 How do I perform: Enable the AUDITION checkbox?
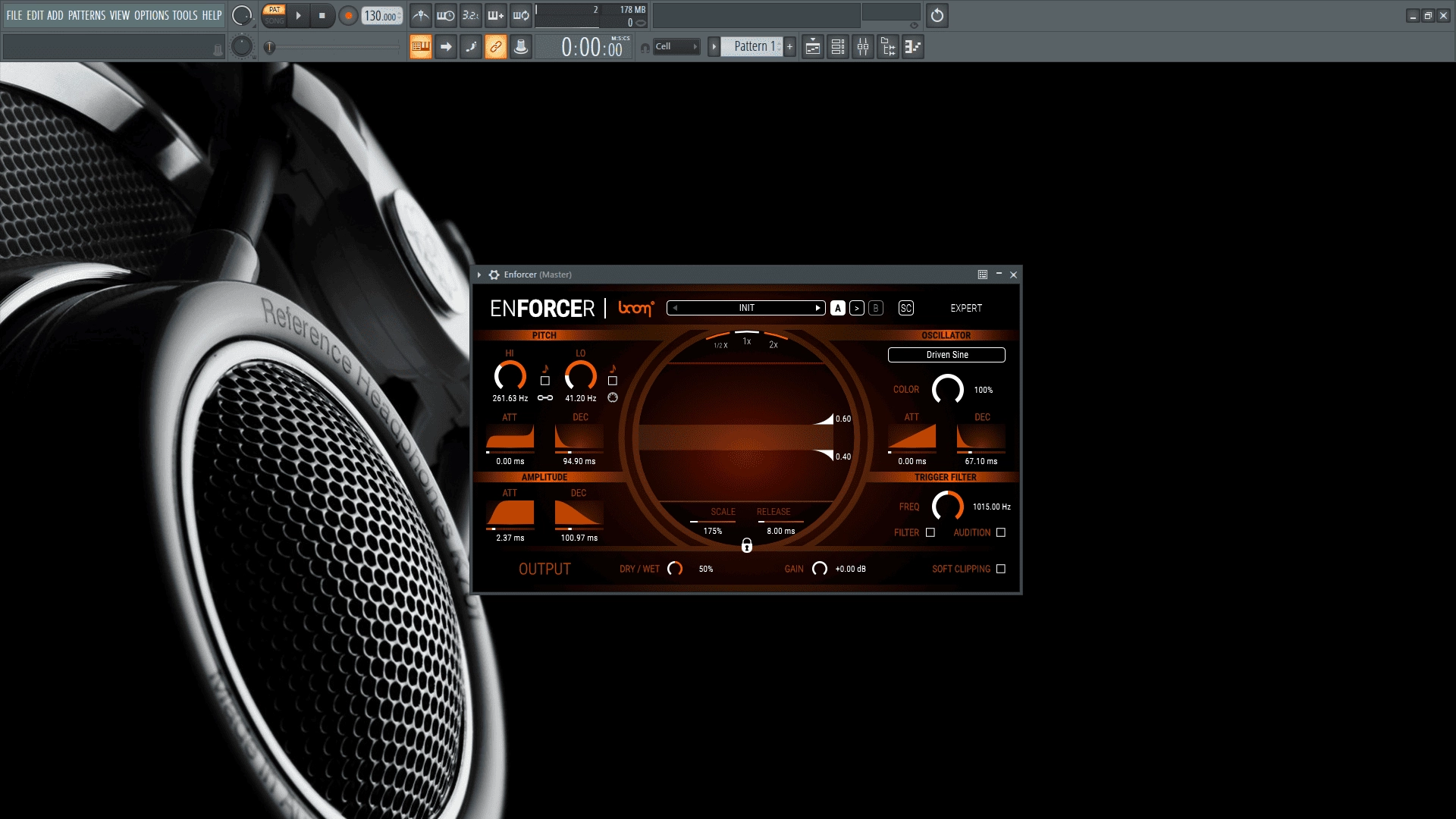(1001, 532)
